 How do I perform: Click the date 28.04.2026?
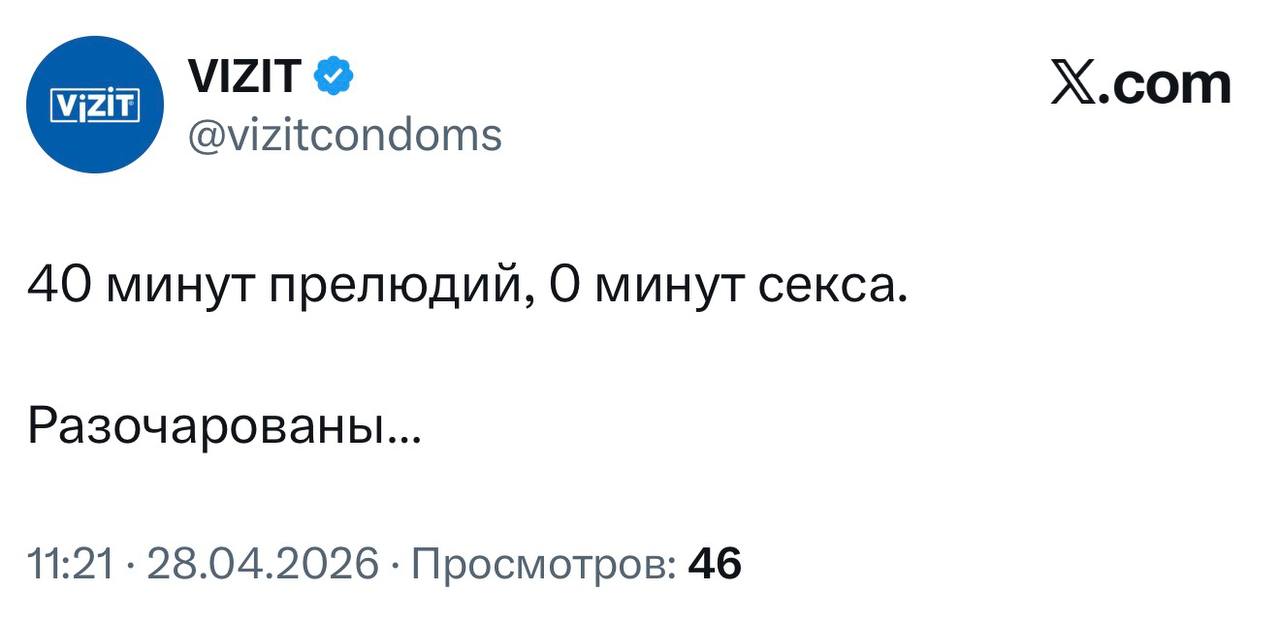pos(264,566)
